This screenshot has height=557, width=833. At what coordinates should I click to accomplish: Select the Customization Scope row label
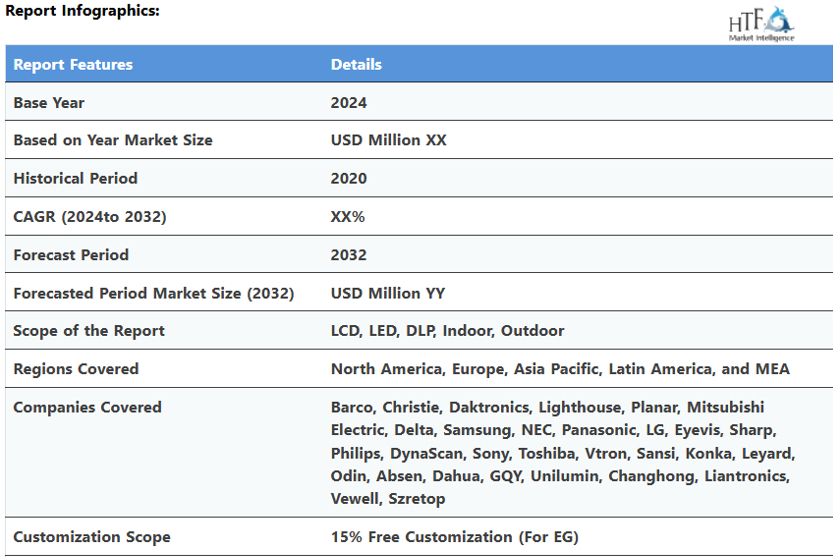click(x=92, y=537)
